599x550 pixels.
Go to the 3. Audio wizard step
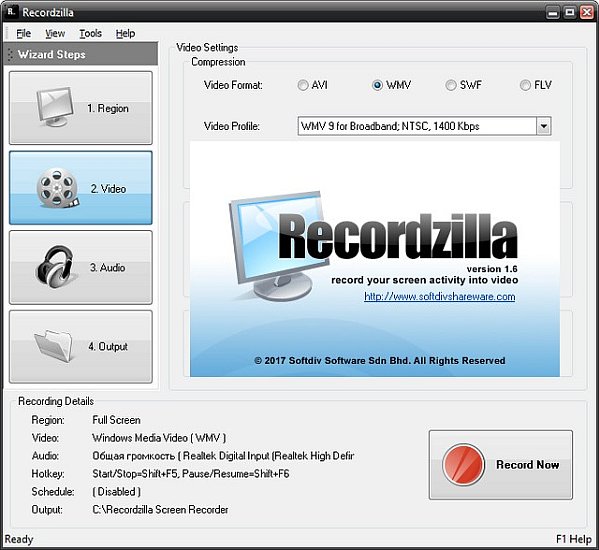pyautogui.click(x=81, y=267)
